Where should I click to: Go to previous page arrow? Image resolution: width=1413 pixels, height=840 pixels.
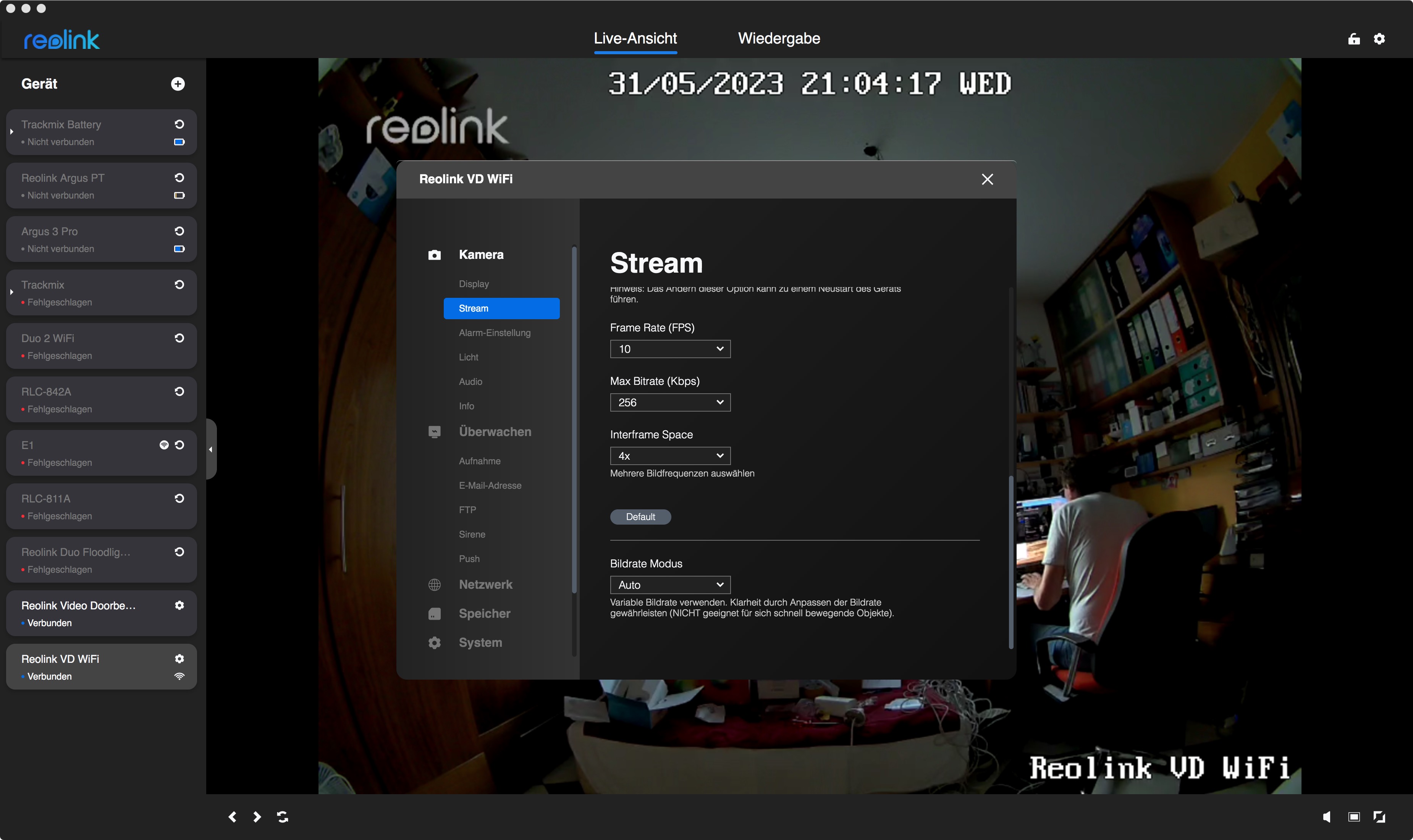coord(232,816)
